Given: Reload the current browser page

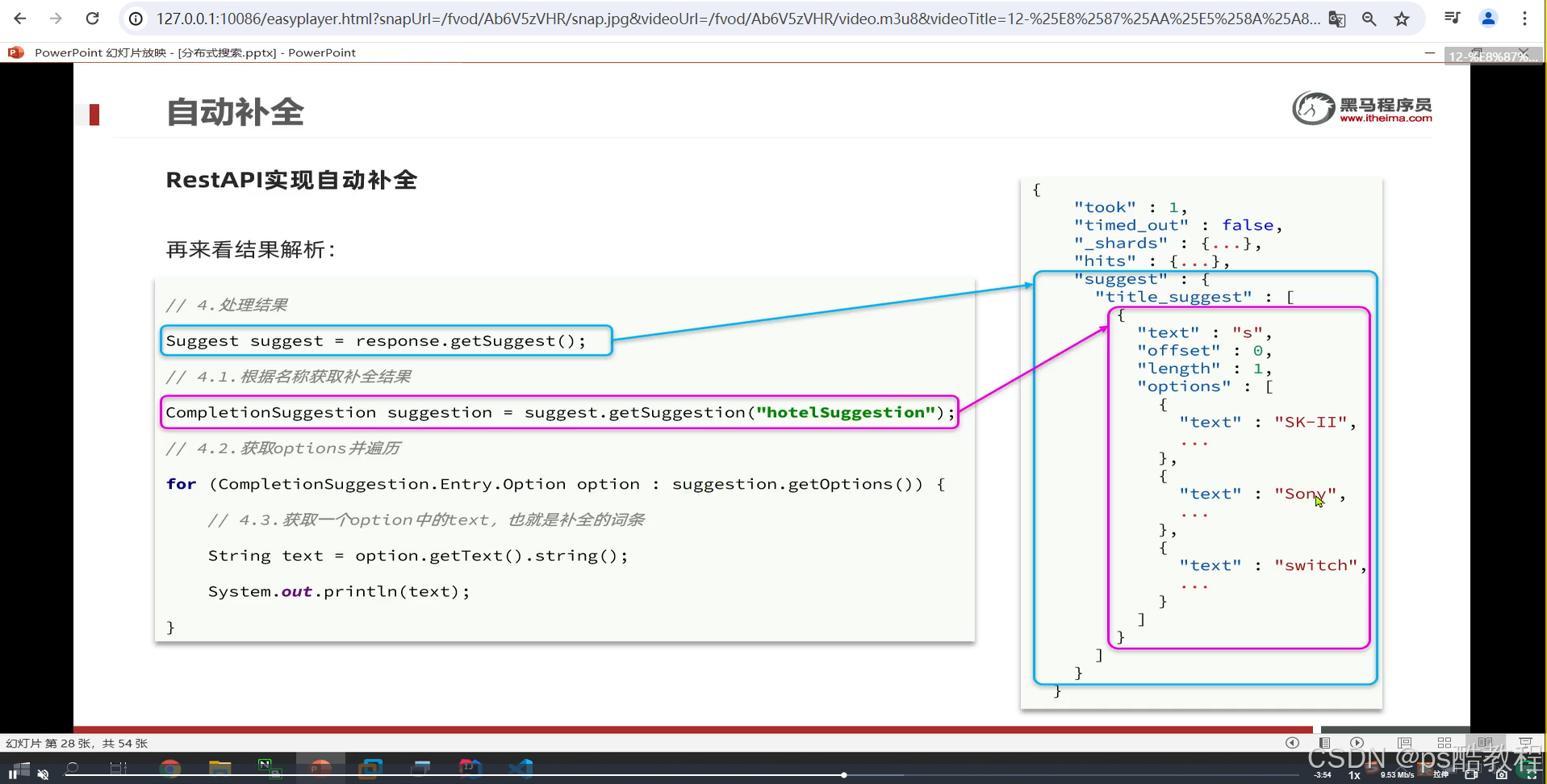Looking at the screenshot, I should click(x=93, y=19).
